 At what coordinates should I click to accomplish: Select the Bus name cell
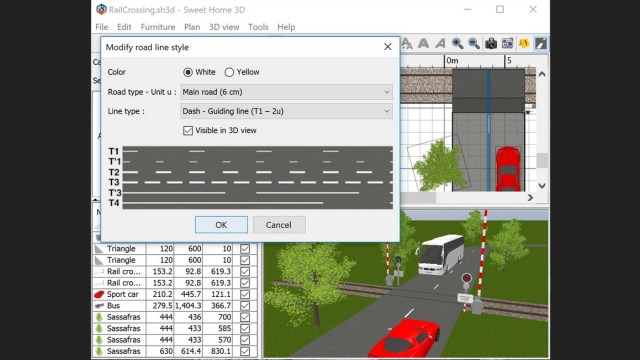[x=113, y=306]
